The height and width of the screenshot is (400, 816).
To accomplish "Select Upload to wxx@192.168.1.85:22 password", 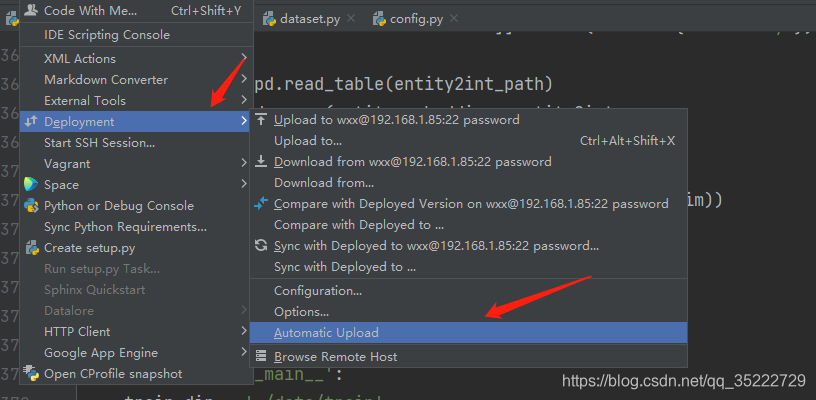I will coord(468,120).
